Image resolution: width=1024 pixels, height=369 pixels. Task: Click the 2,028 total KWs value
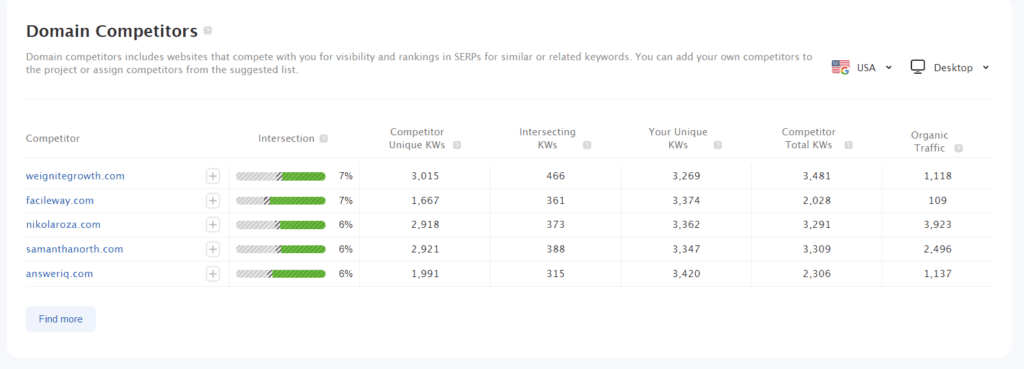pos(817,201)
